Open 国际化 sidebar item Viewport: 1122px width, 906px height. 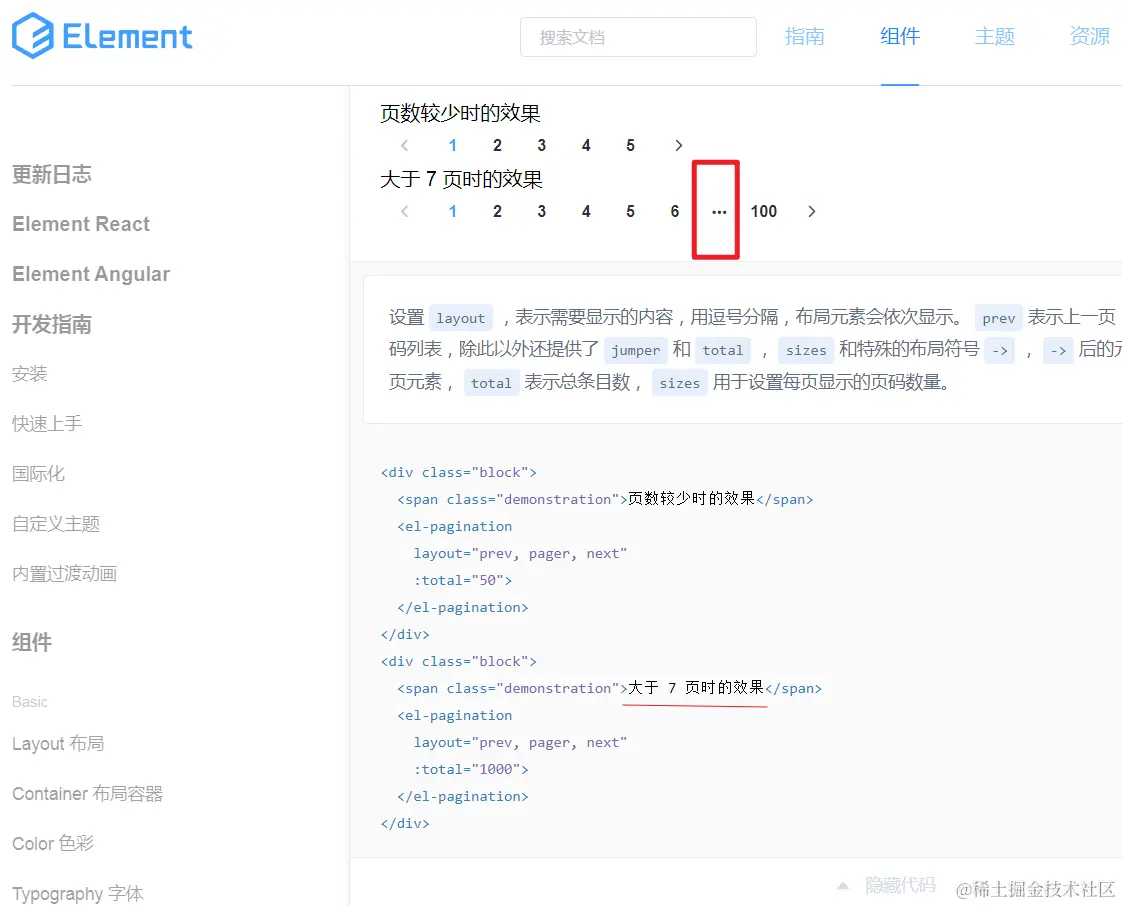pyautogui.click(x=38, y=474)
